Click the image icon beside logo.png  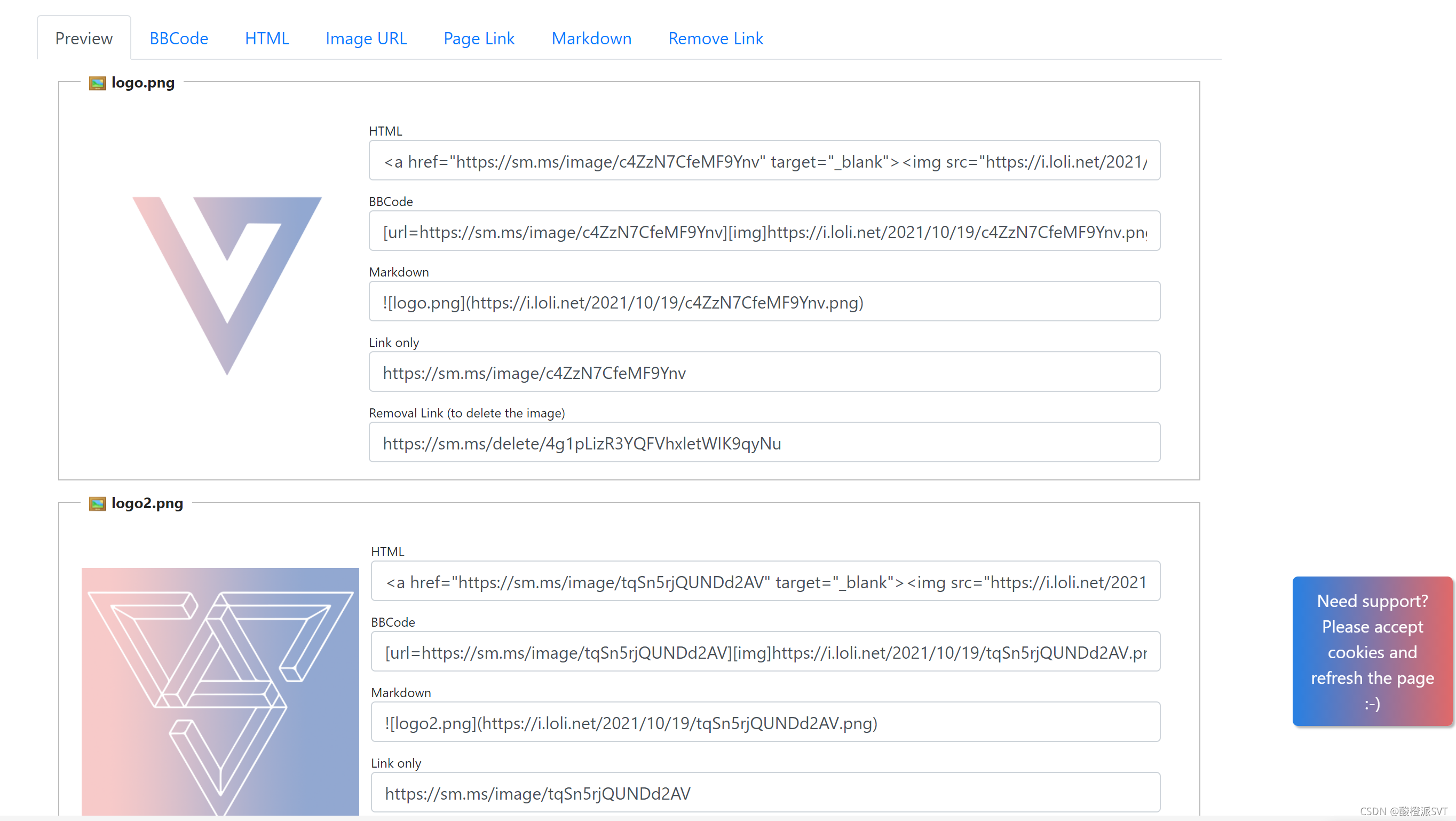[x=97, y=83]
